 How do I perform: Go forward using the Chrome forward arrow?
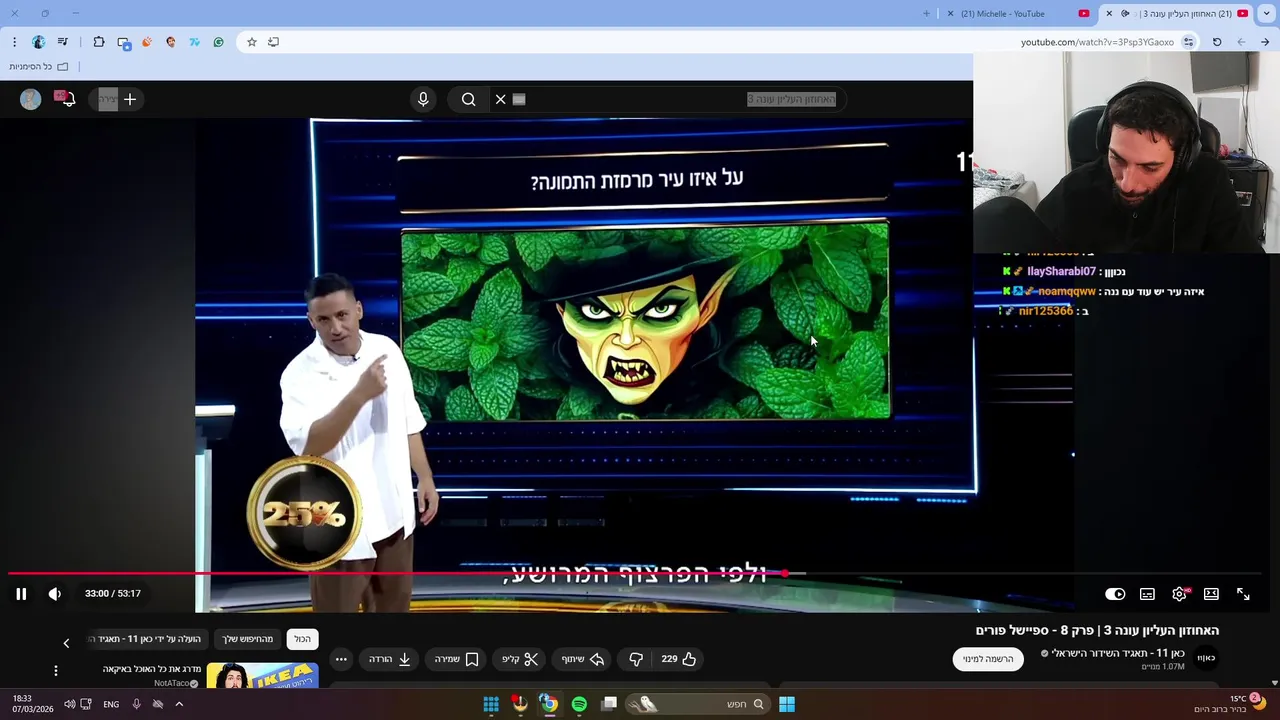(x=1241, y=42)
